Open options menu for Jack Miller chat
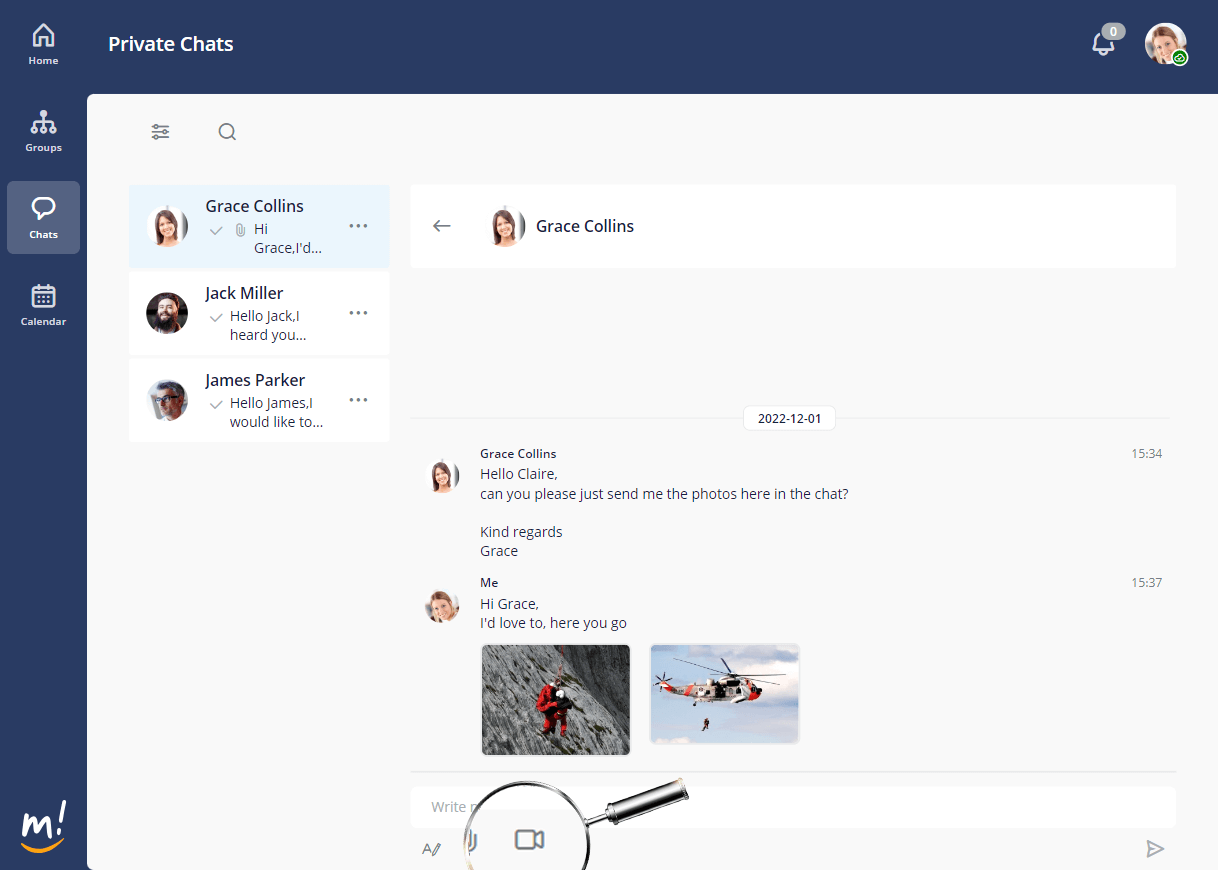Viewport: 1218px width, 870px height. 358,313
